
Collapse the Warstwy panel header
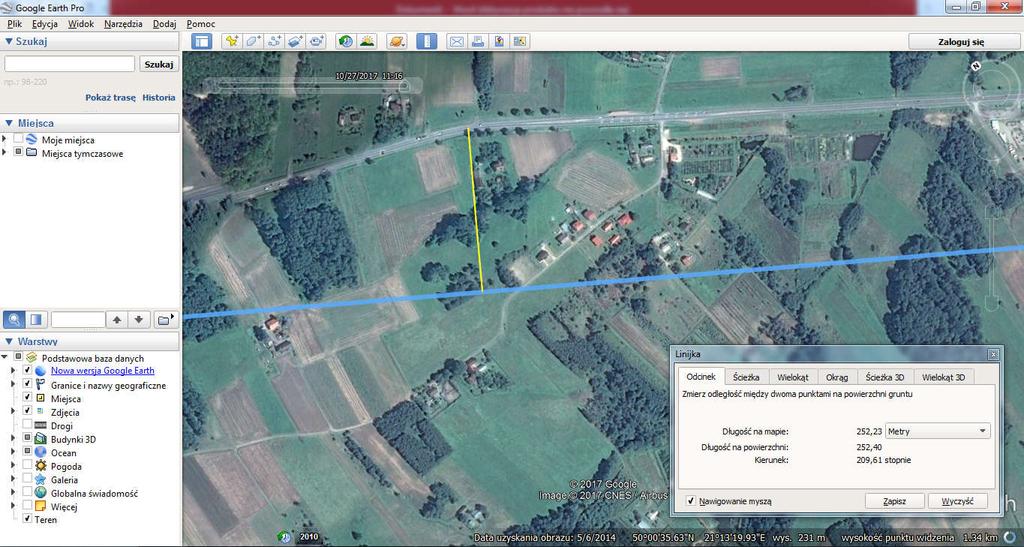click(x=9, y=341)
